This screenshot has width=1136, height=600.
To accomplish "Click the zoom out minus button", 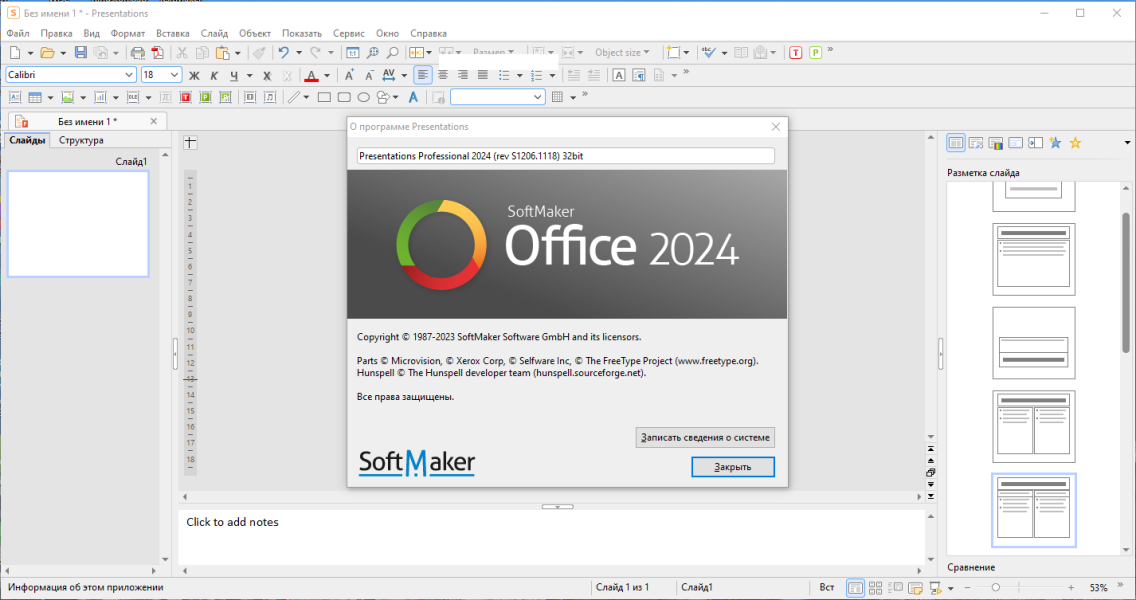I will click(967, 588).
